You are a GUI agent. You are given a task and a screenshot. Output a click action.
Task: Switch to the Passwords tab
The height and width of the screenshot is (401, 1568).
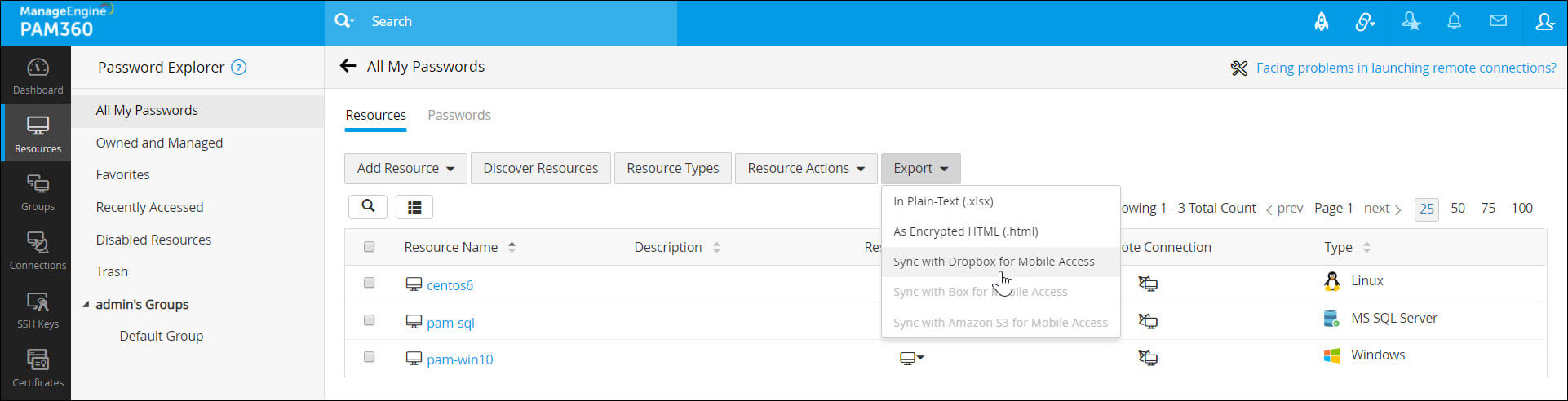coord(459,115)
